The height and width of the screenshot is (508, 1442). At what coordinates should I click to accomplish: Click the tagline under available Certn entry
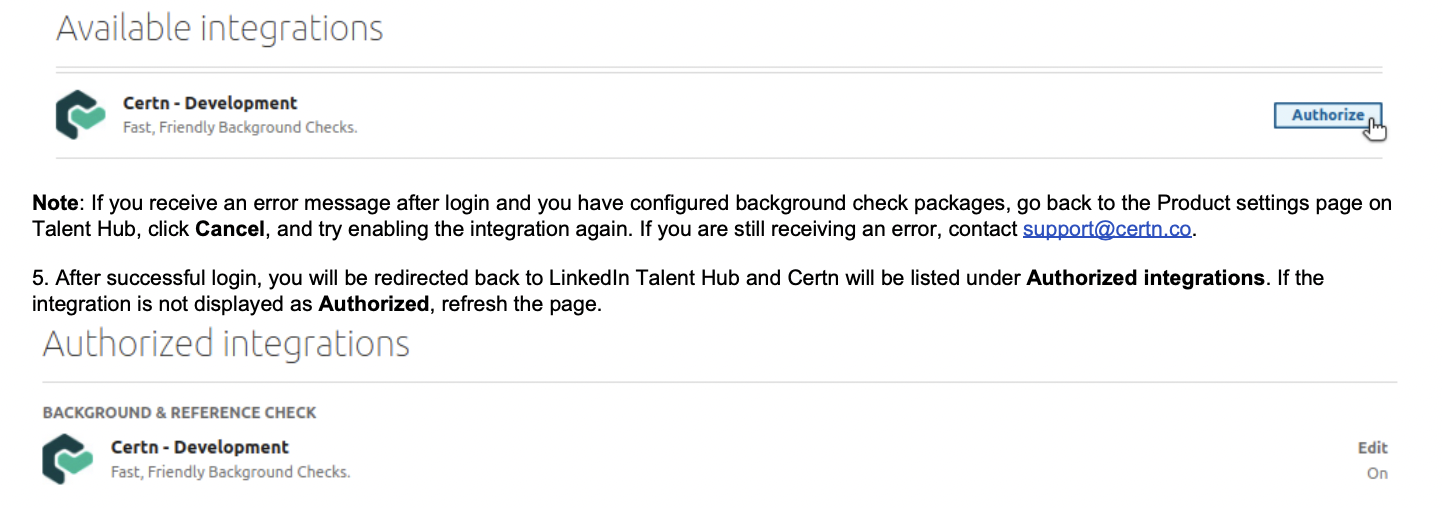pos(240,128)
